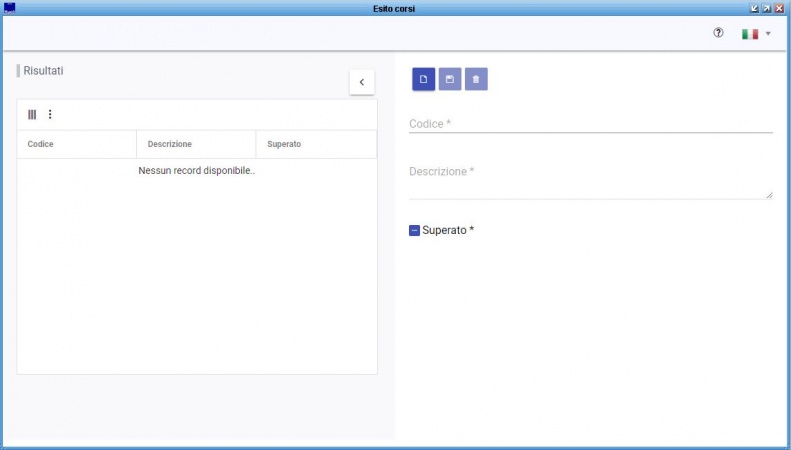Click the application icon in title bar
791x450 pixels.
(x=9, y=8)
